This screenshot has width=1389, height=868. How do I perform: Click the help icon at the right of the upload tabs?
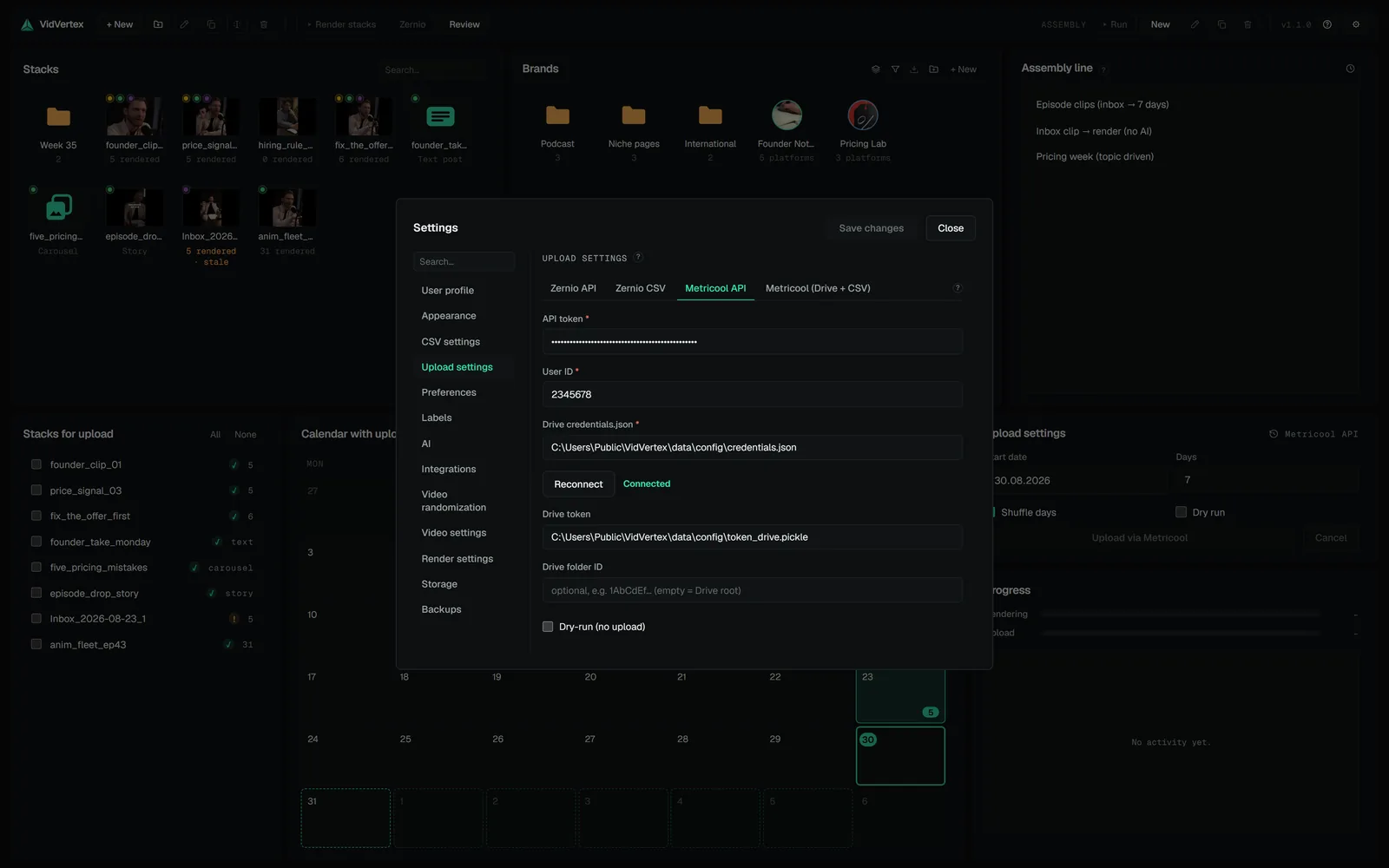(958, 288)
